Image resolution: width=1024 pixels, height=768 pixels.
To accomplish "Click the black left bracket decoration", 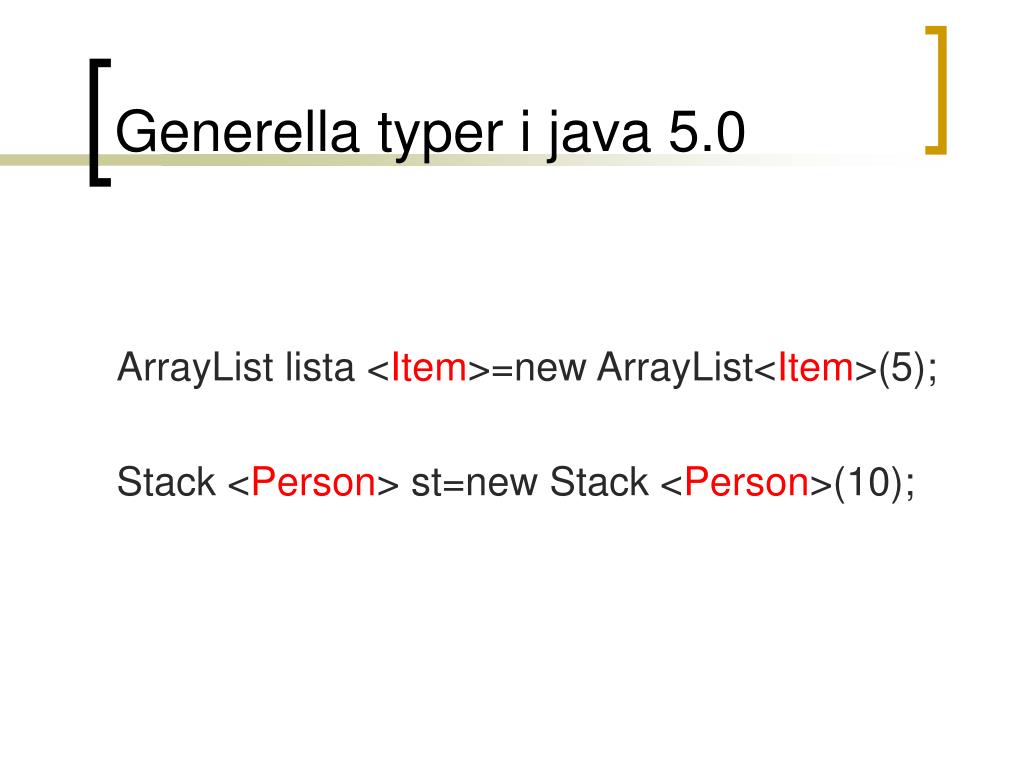I will click(x=100, y=123).
